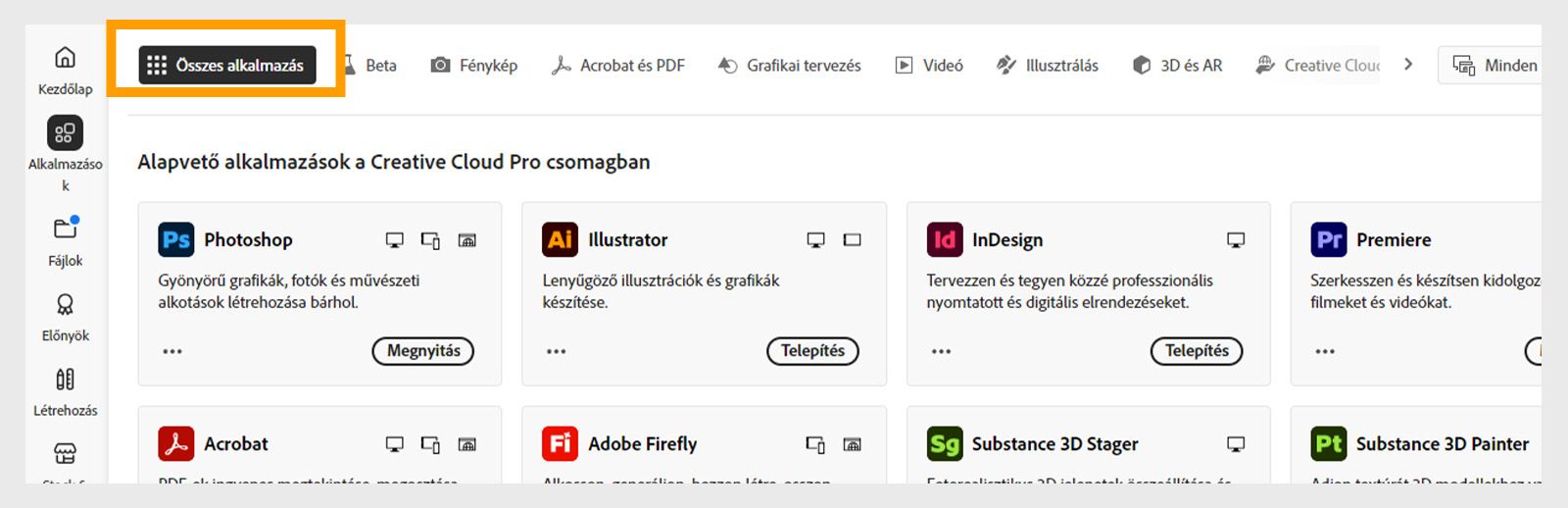
Task: Click Acrobat's web platform icon
Action: coord(467,444)
